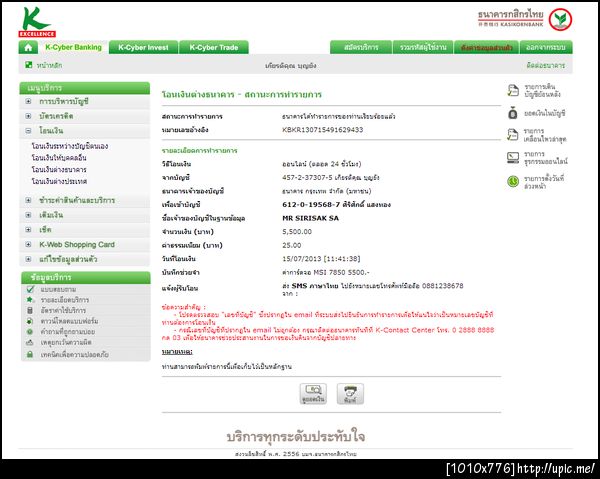Open the รายการธุรกรรมออนไลน์ computer icon
This screenshot has width=600, height=479.
(x=513, y=157)
